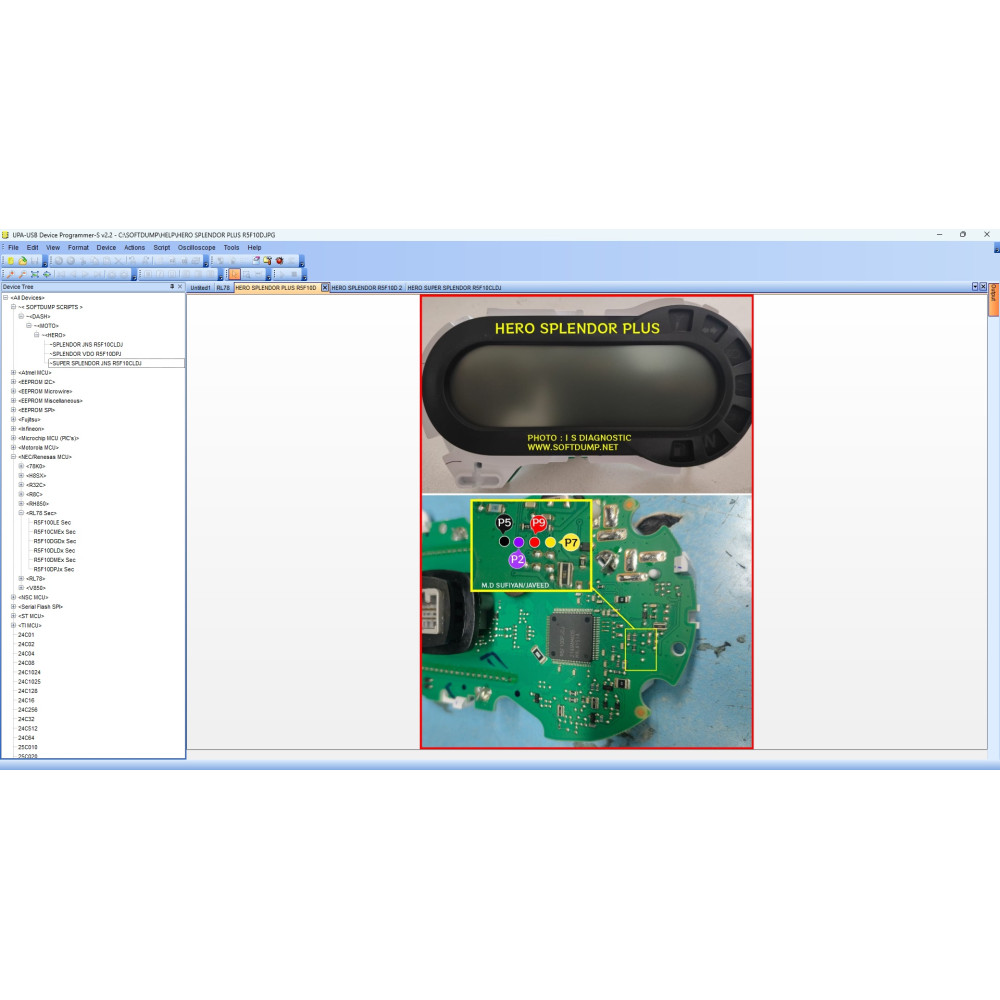1000x1000 pixels.
Task: Open the Help menu
Action: coord(254,247)
